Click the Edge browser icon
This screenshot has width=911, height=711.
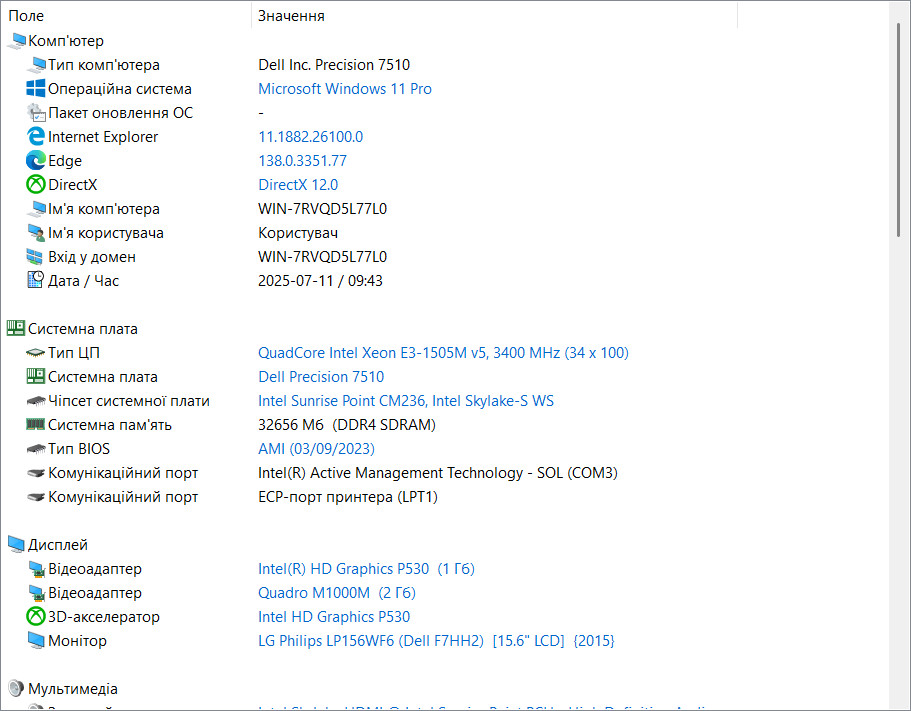[36, 160]
